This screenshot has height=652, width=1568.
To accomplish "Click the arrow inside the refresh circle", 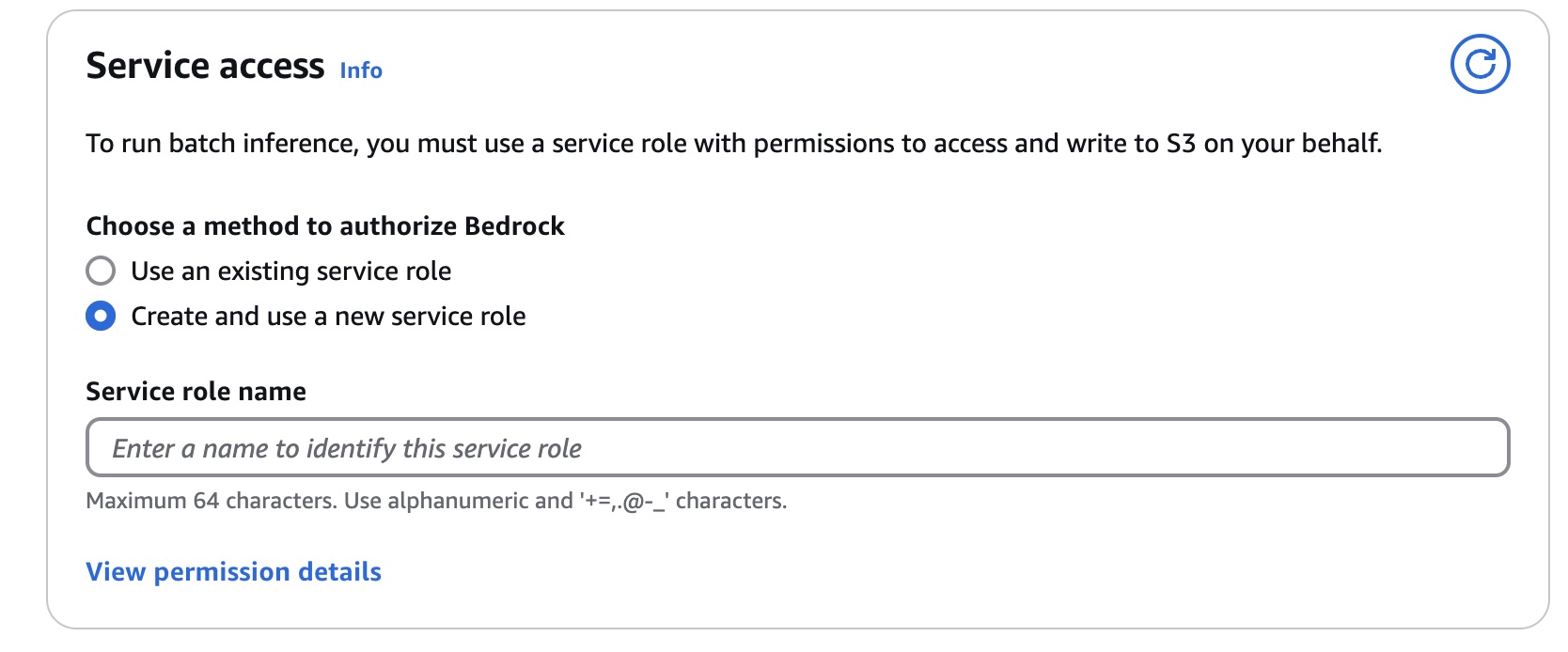I will click(1481, 64).
